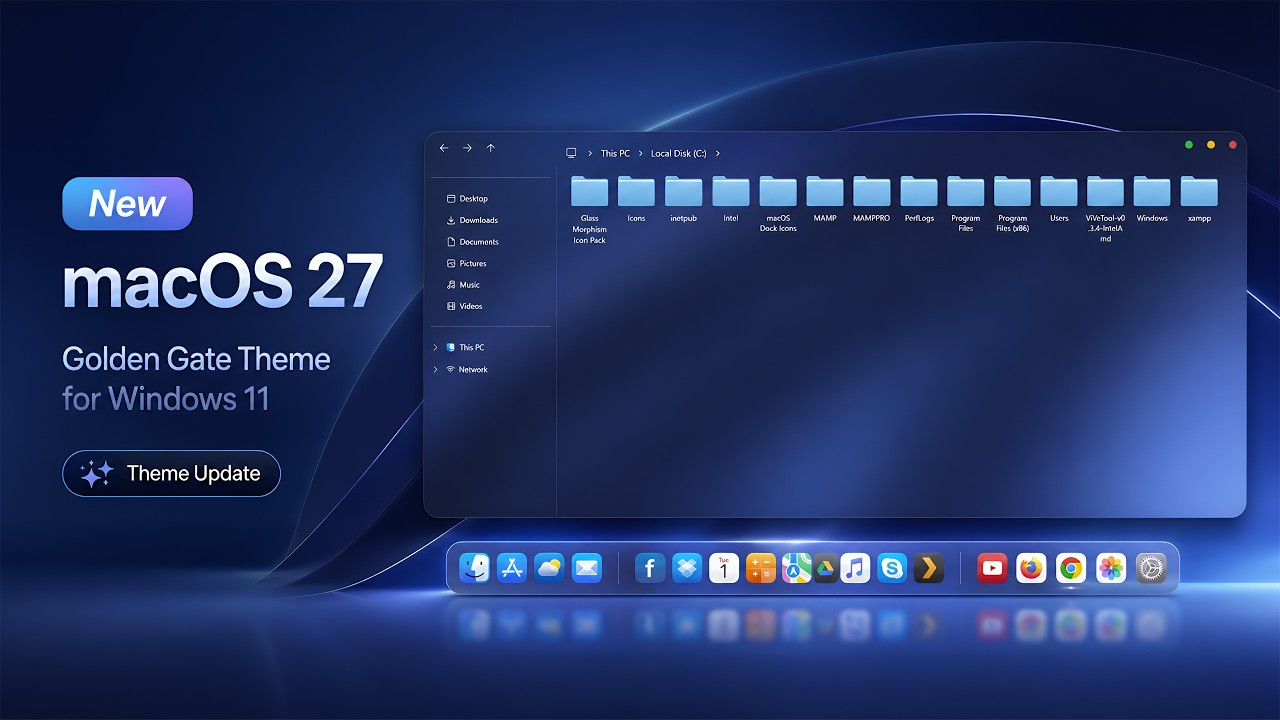
Task: Close window with red dot
Action: click(1233, 145)
